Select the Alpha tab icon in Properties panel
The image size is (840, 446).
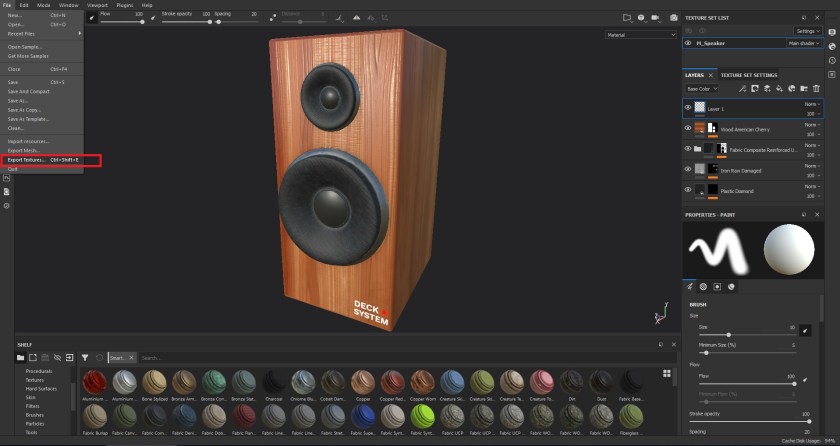point(703,286)
